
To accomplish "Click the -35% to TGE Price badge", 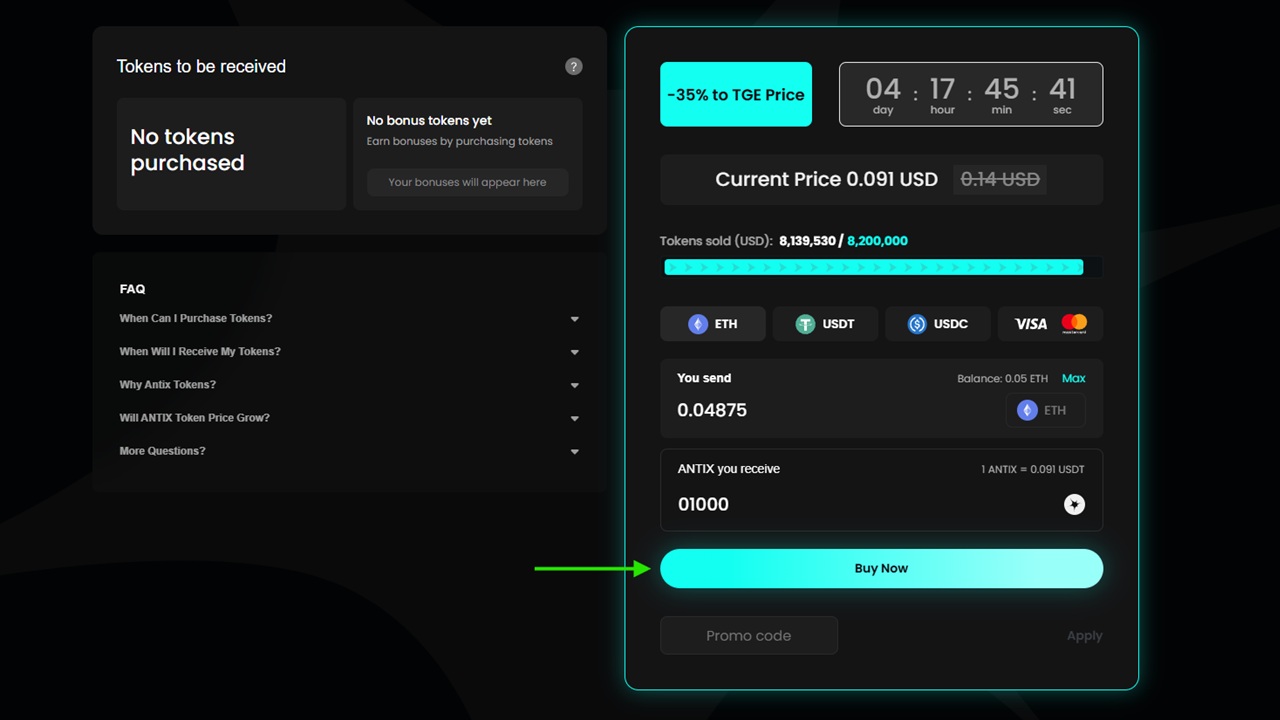I will [x=736, y=94].
